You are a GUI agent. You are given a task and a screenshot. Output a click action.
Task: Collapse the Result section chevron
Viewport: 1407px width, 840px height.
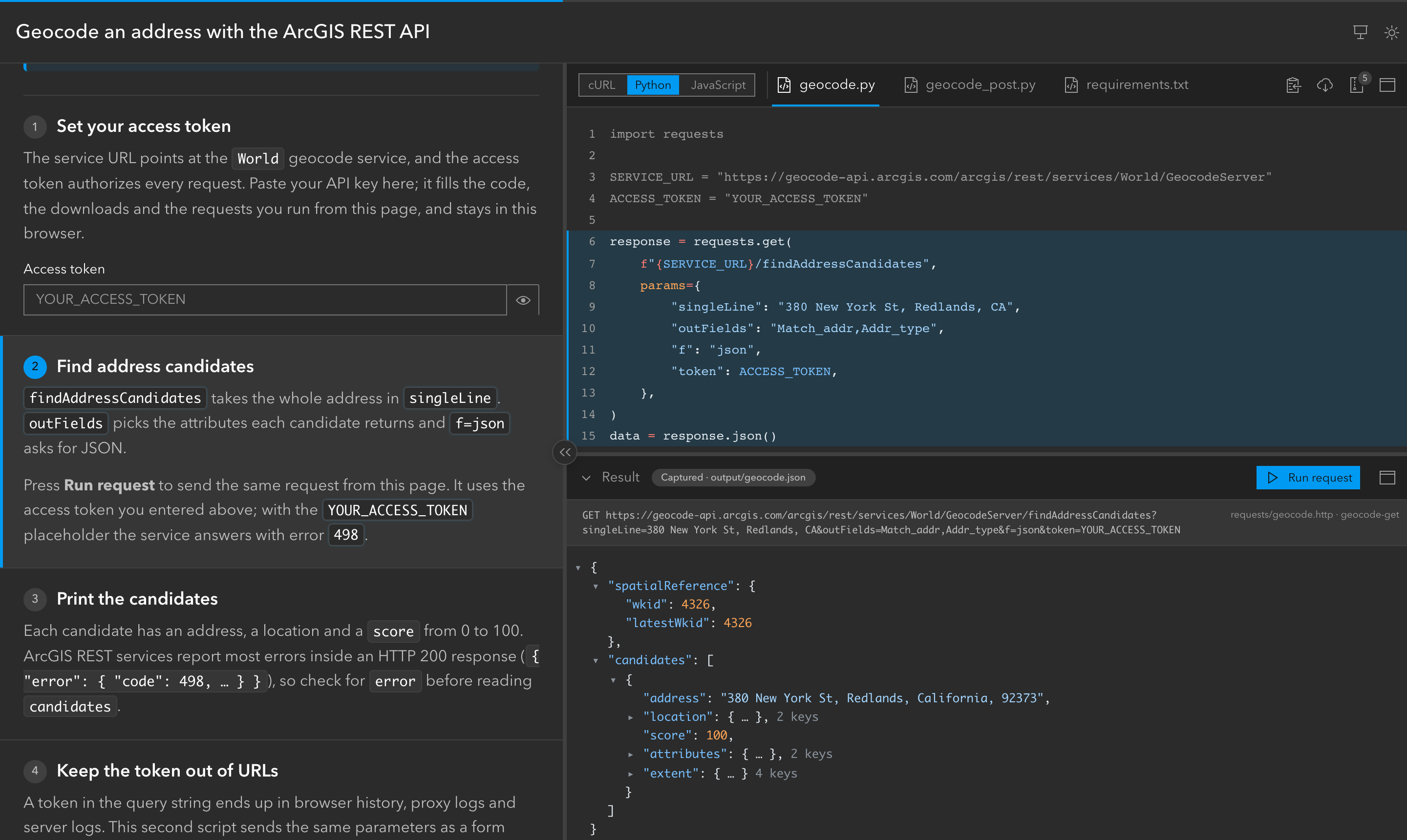[x=587, y=478]
